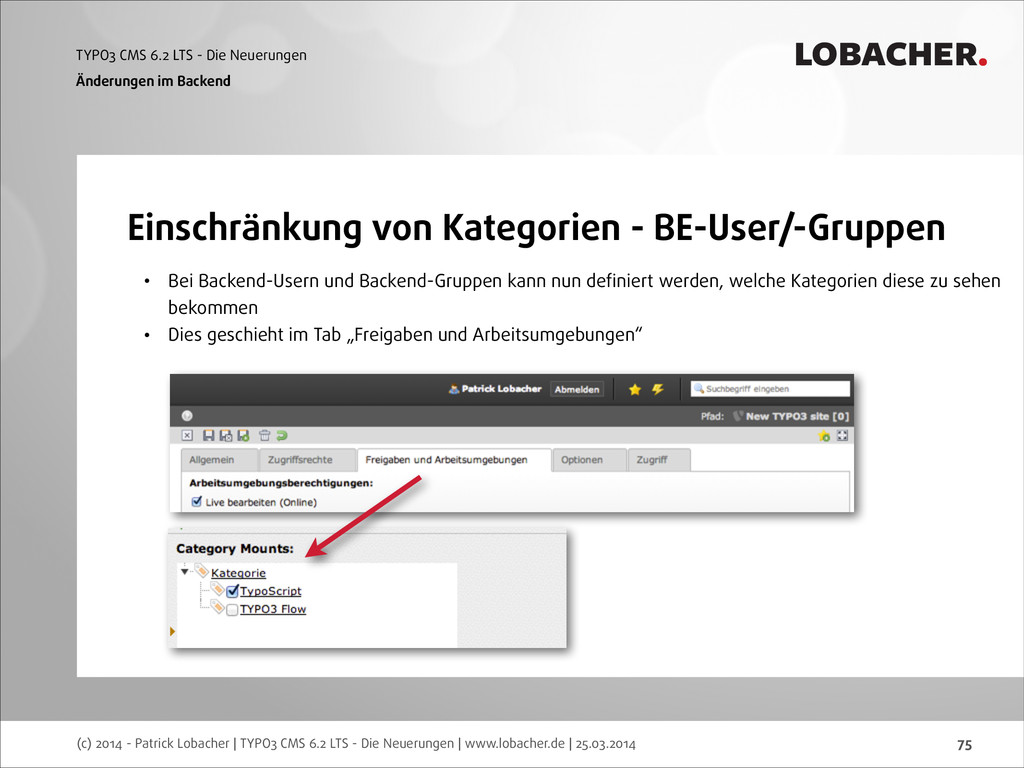This screenshot has height=768, width=1024.
Task: Click the footer copyright text with www.lobacher.de
Action: [356, 743]
